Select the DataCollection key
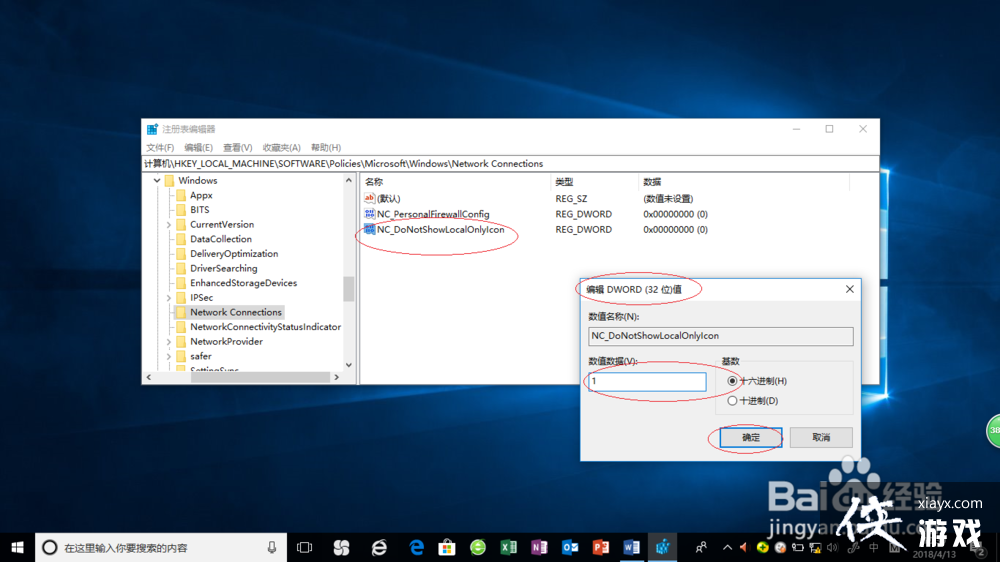1000x562 pixels. coord(221,239)
